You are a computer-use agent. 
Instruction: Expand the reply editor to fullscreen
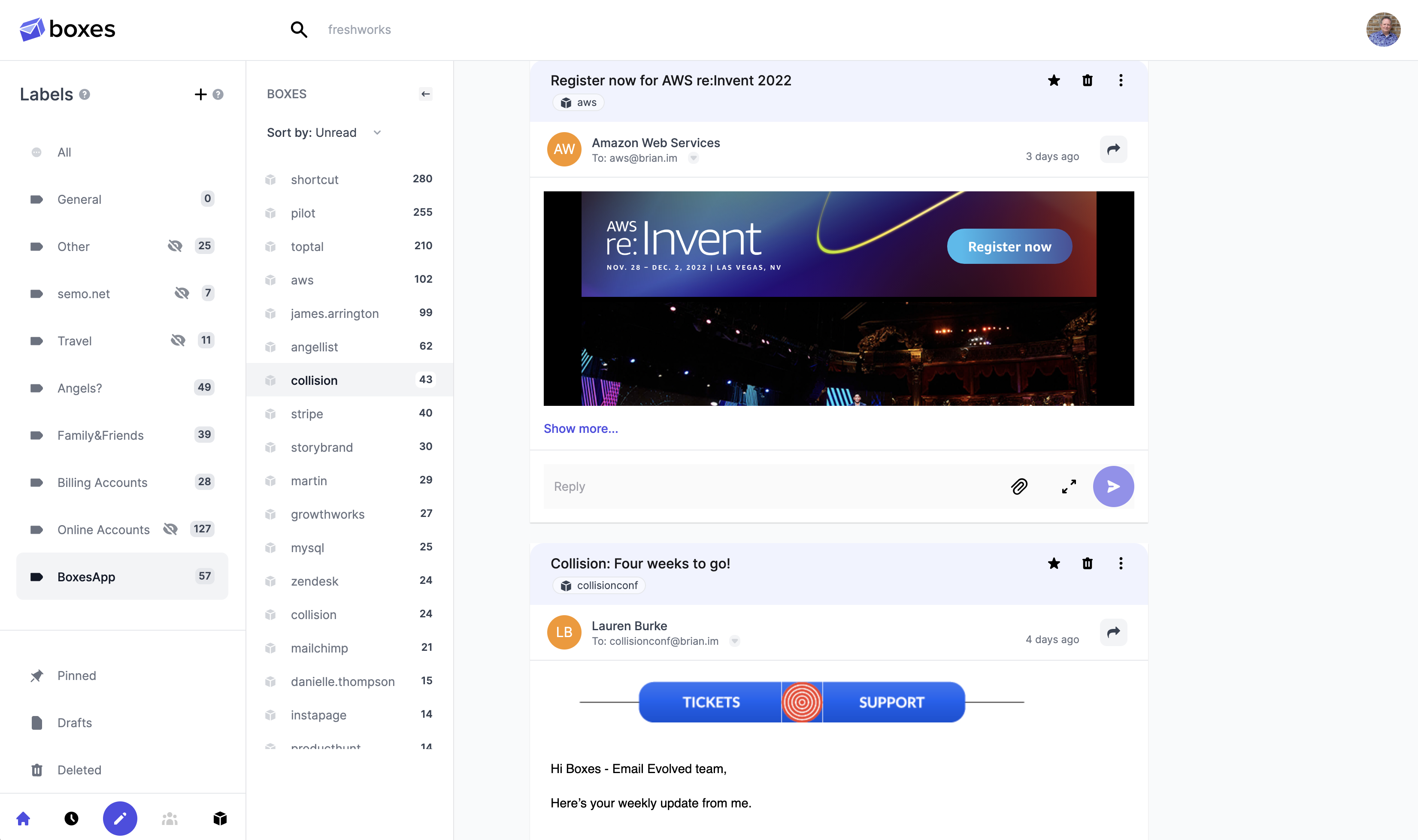1069,487
